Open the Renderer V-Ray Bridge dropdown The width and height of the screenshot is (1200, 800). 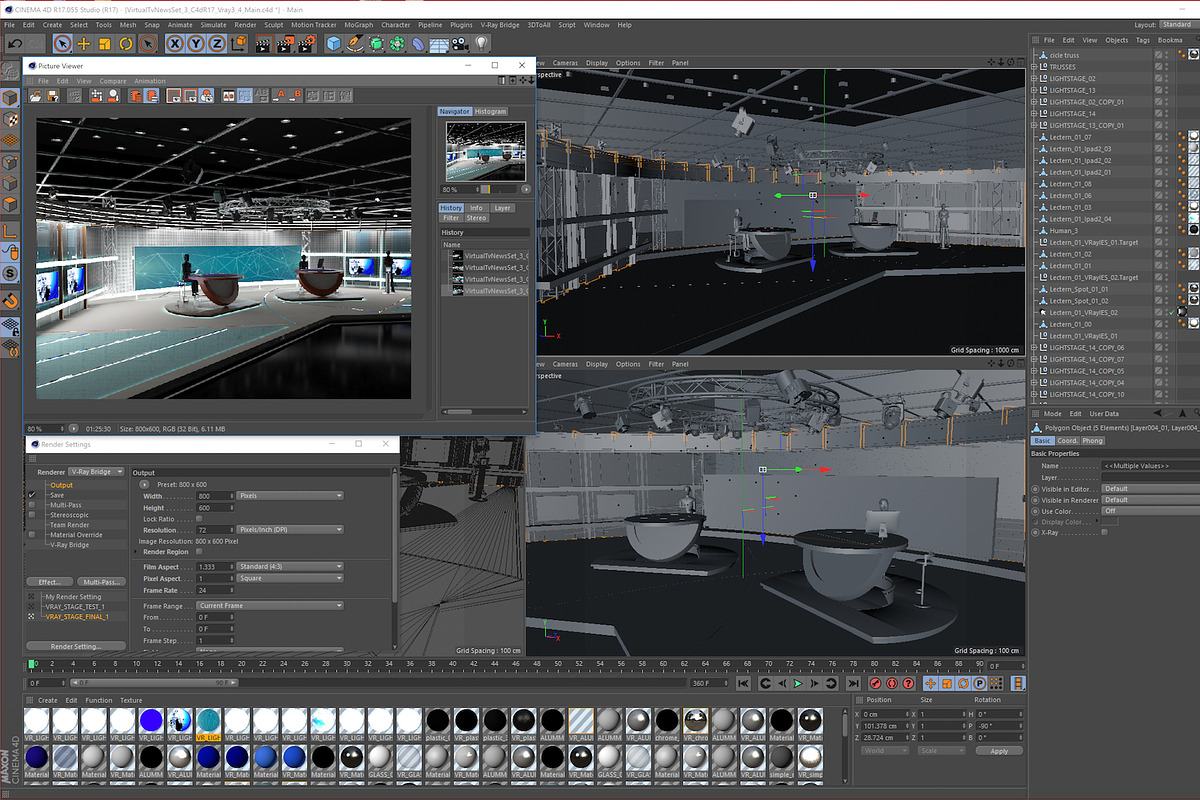96,471
